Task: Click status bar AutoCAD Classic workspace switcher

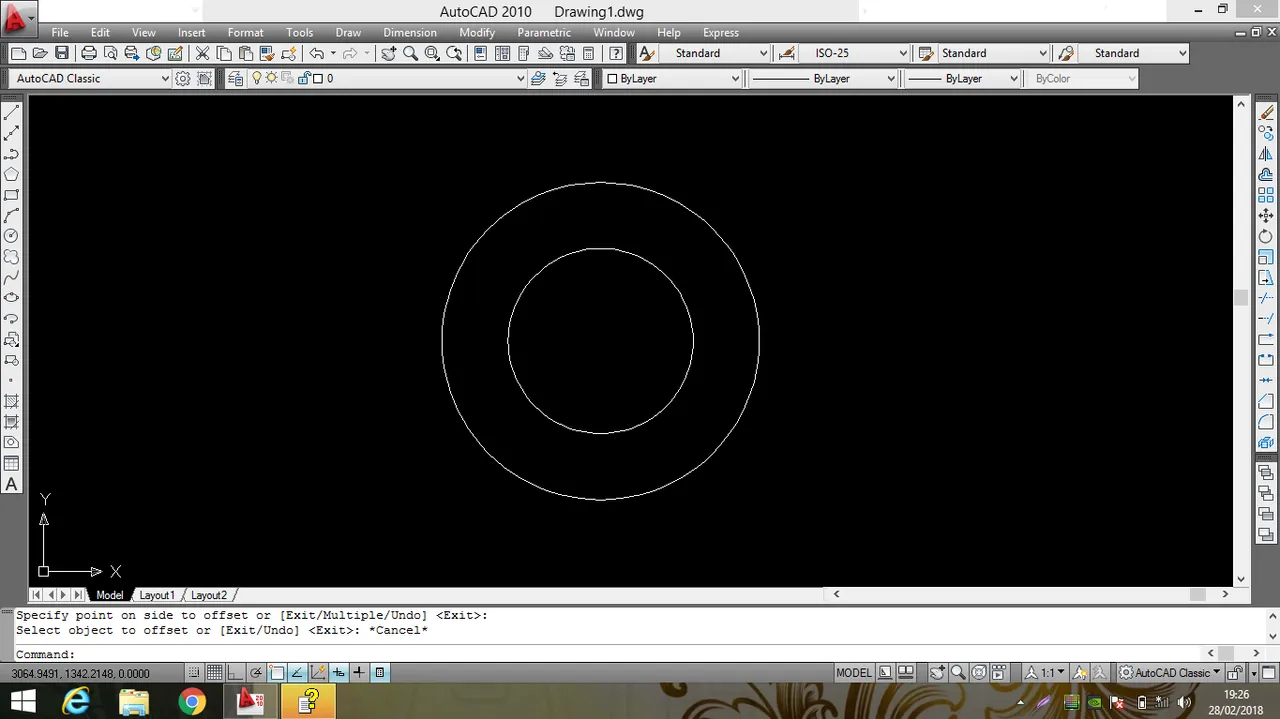Action: click(1169, 673)
